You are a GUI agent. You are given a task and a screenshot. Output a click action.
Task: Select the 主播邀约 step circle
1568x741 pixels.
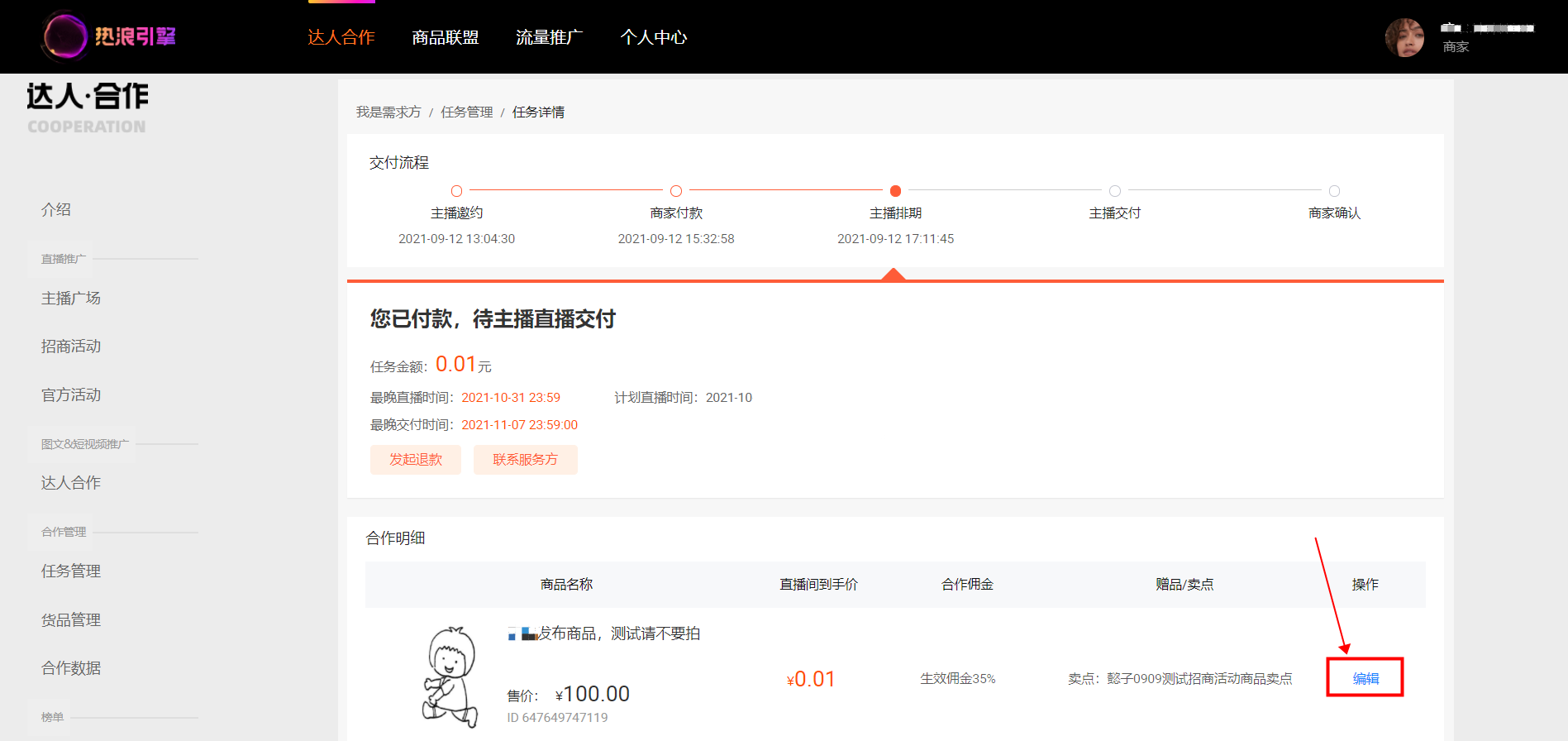pyautogui.click(x=456, y=191)
